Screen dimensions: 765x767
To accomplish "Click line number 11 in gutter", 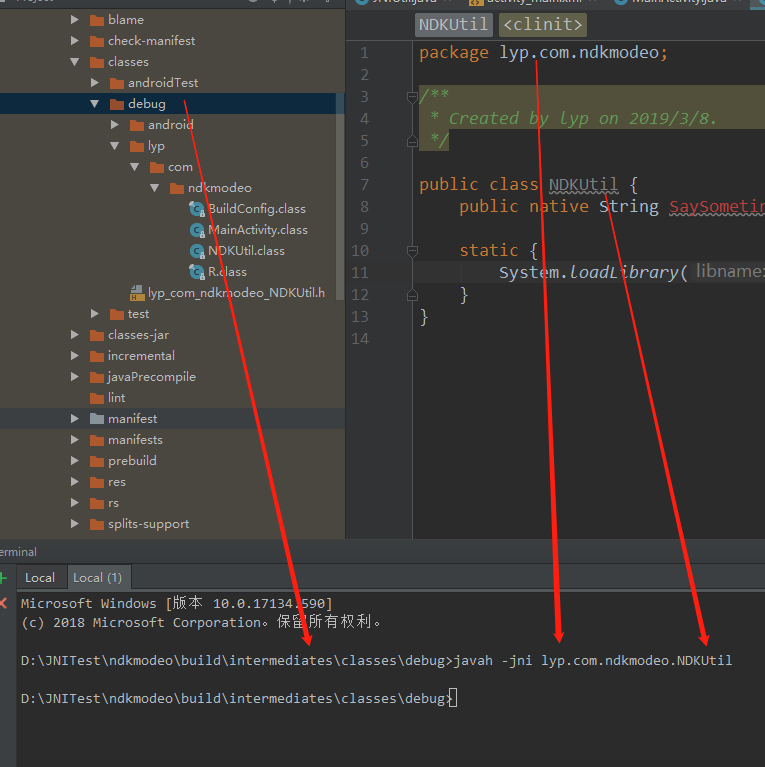I will (x=360, y=273).
